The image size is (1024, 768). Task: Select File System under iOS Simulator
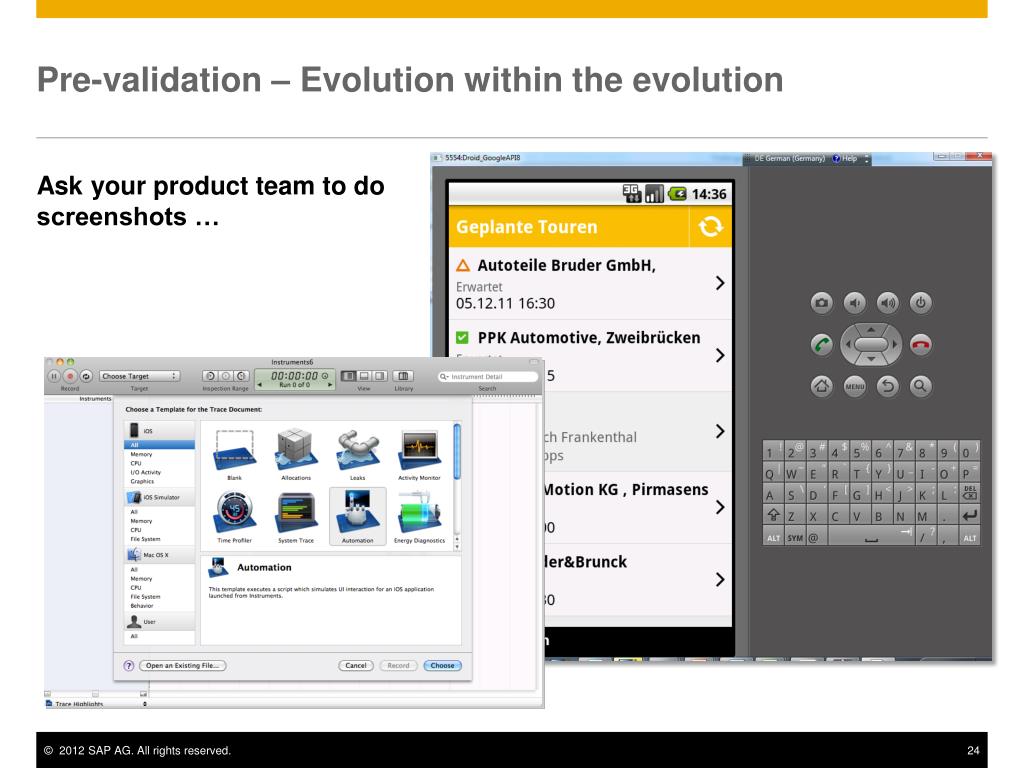point(145,539)
